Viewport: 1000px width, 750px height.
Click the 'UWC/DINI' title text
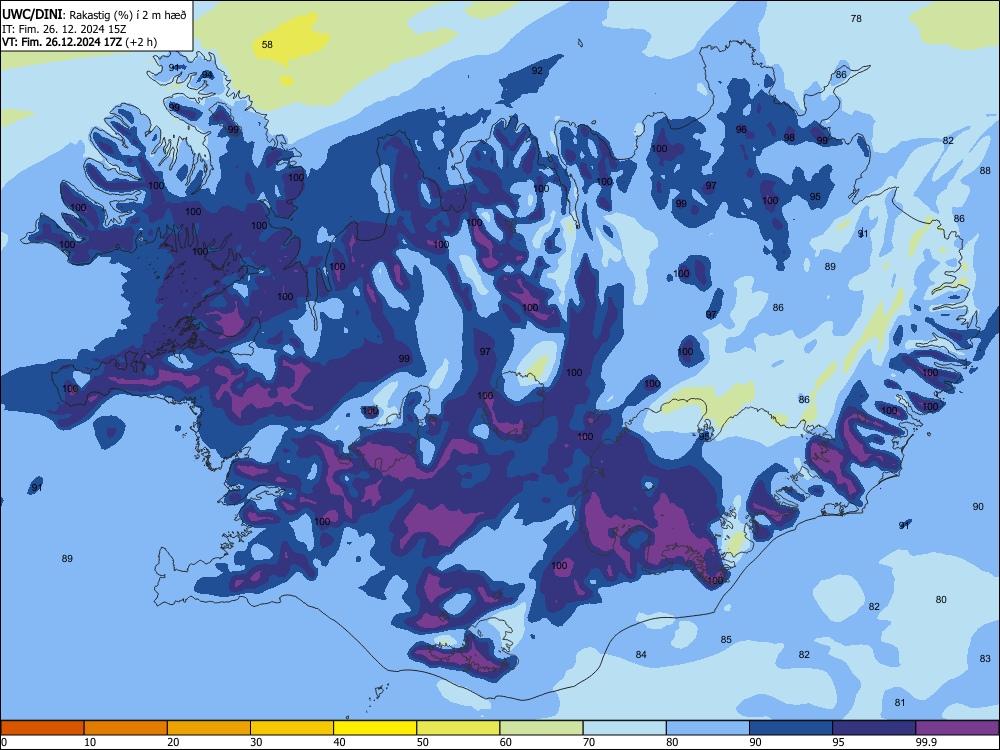[32, 15]
